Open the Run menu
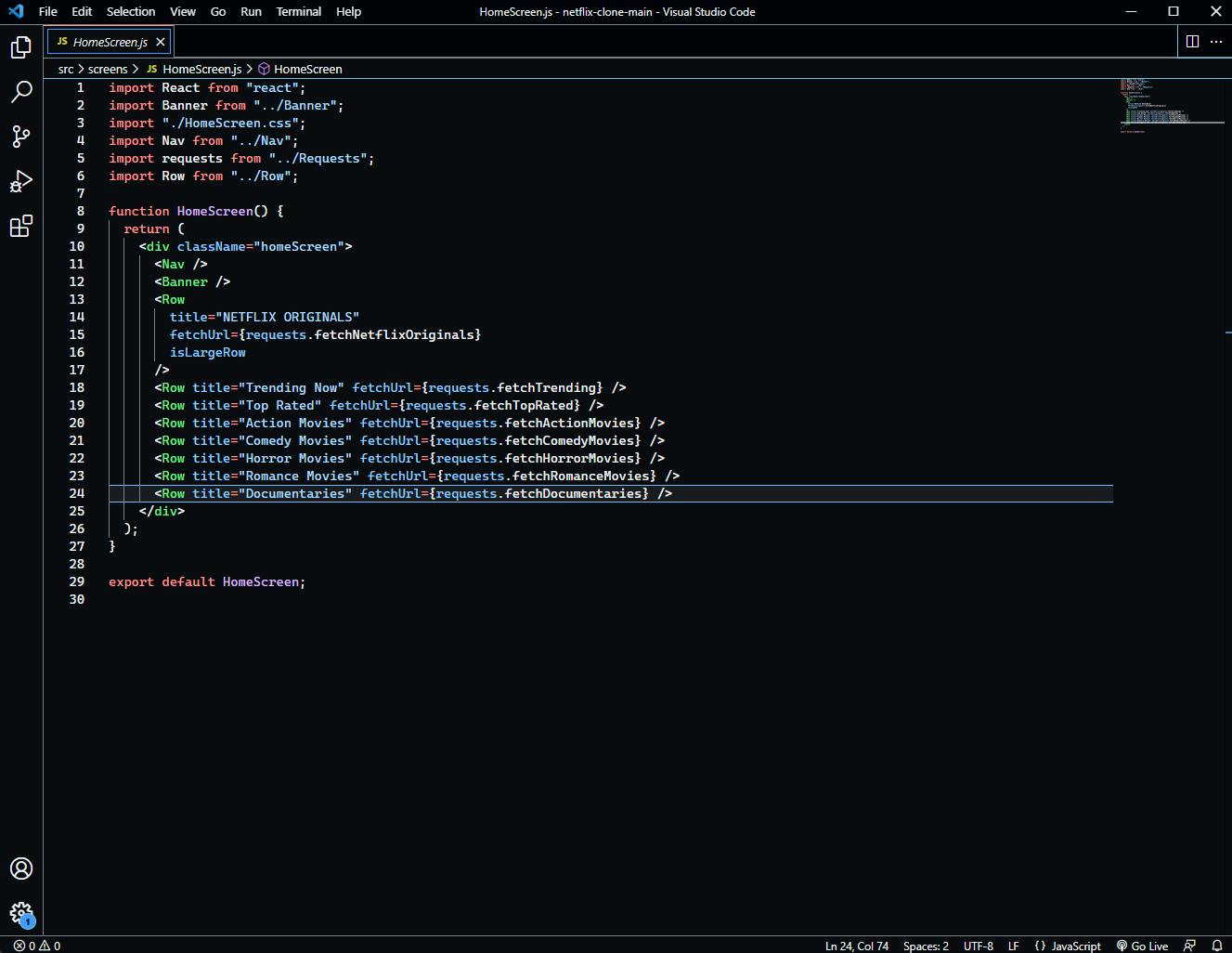Viewport: 1232px width, 953px height. (251, 11)
